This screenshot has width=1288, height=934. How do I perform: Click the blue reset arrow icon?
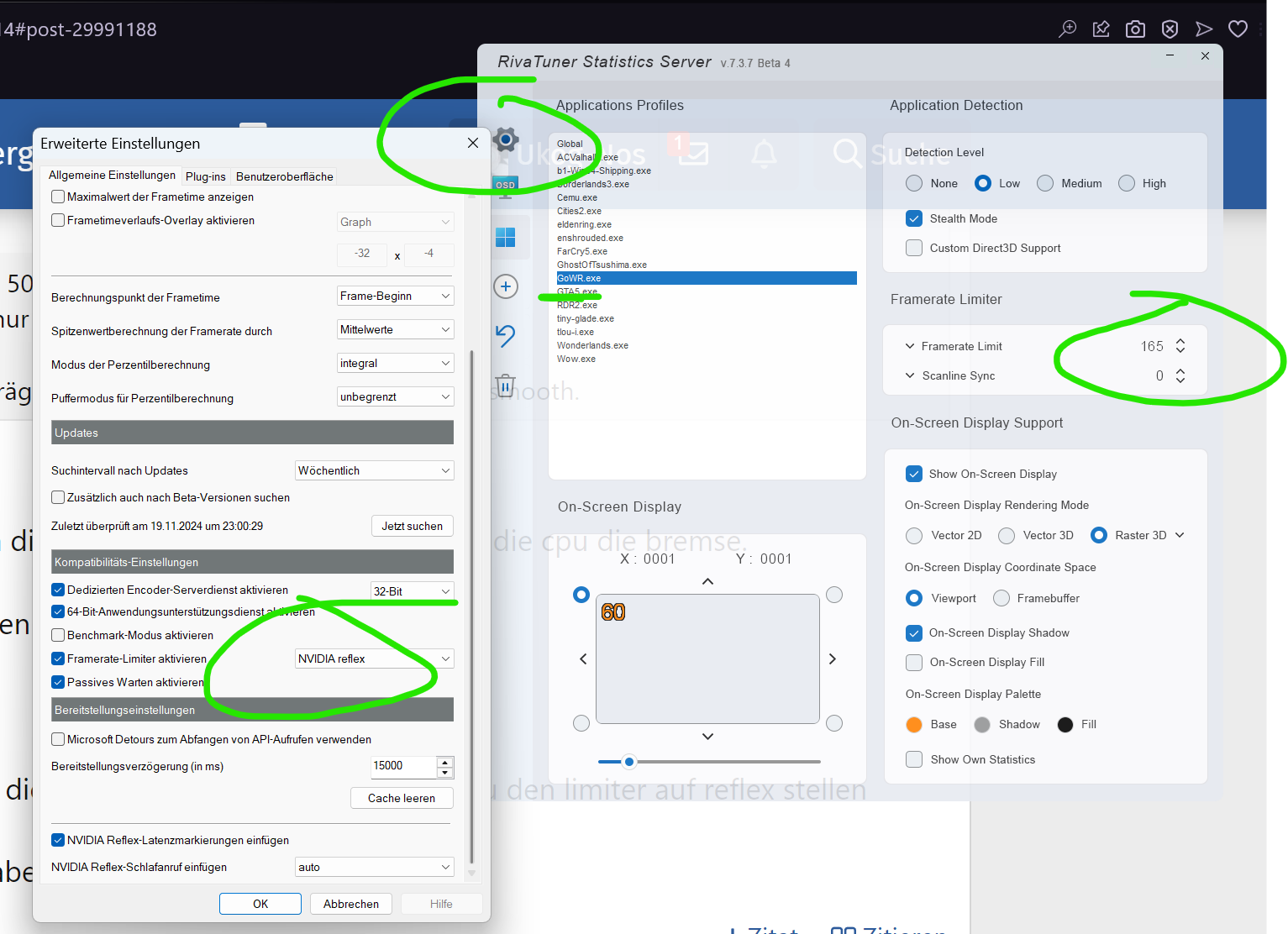[506, 336]
